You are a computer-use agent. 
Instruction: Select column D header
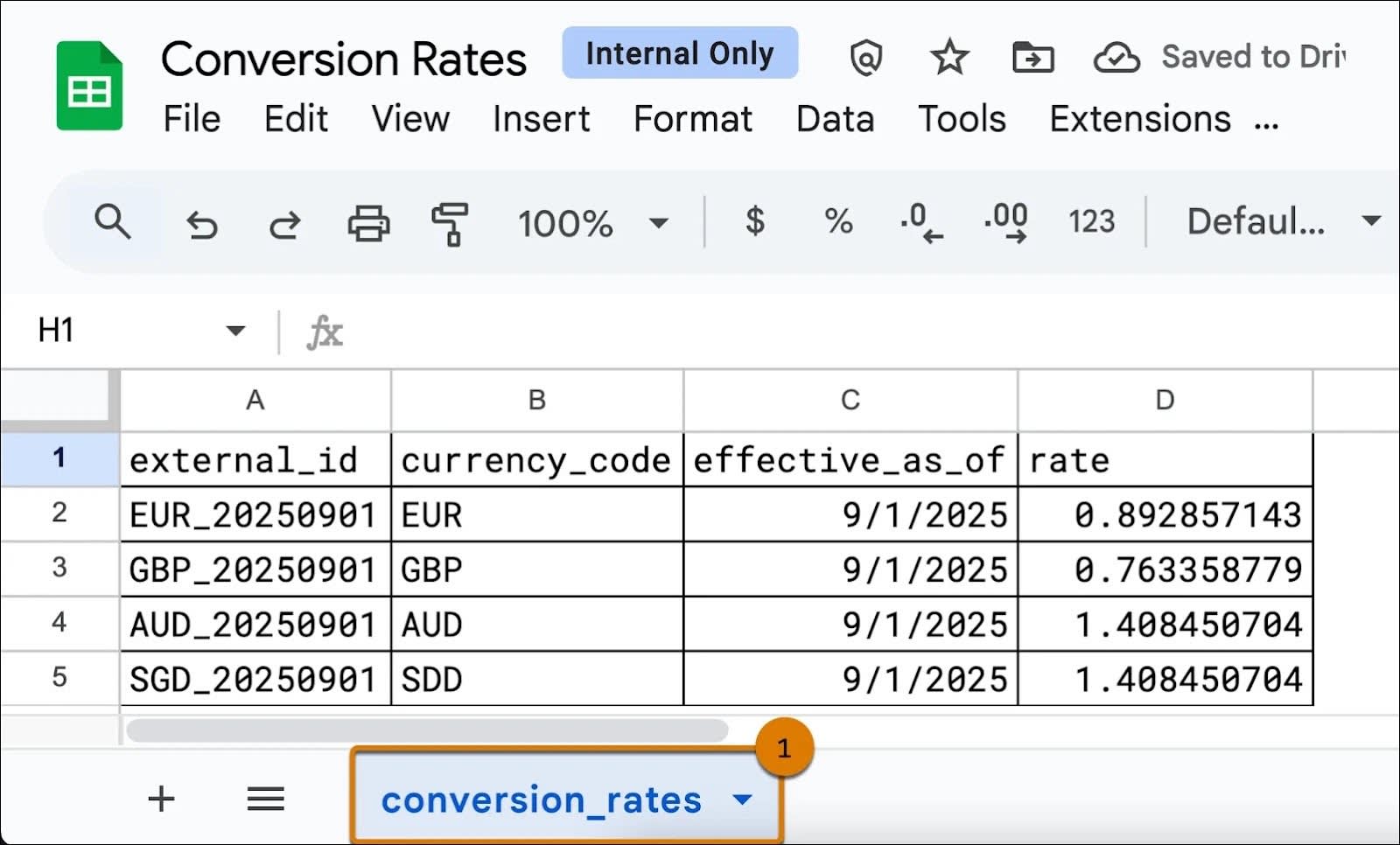pos(1165,400)
